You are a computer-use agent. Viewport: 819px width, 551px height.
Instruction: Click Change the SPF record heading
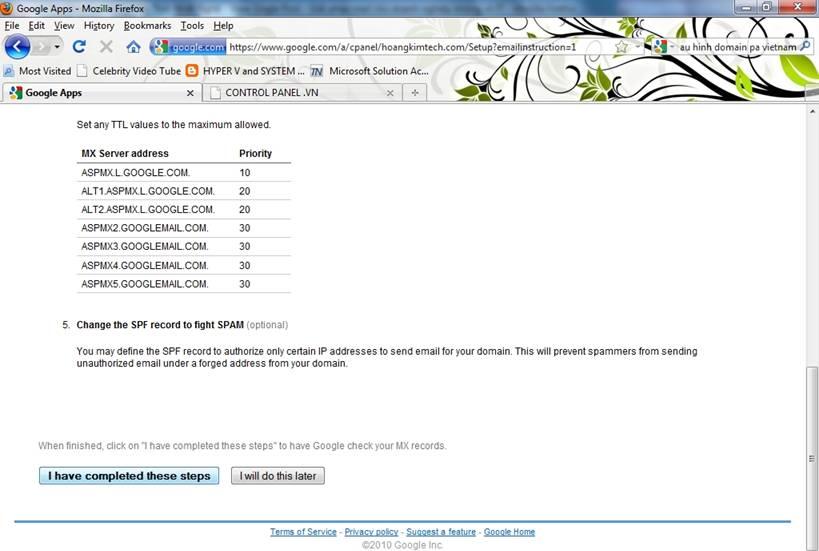tap(160, 325)
